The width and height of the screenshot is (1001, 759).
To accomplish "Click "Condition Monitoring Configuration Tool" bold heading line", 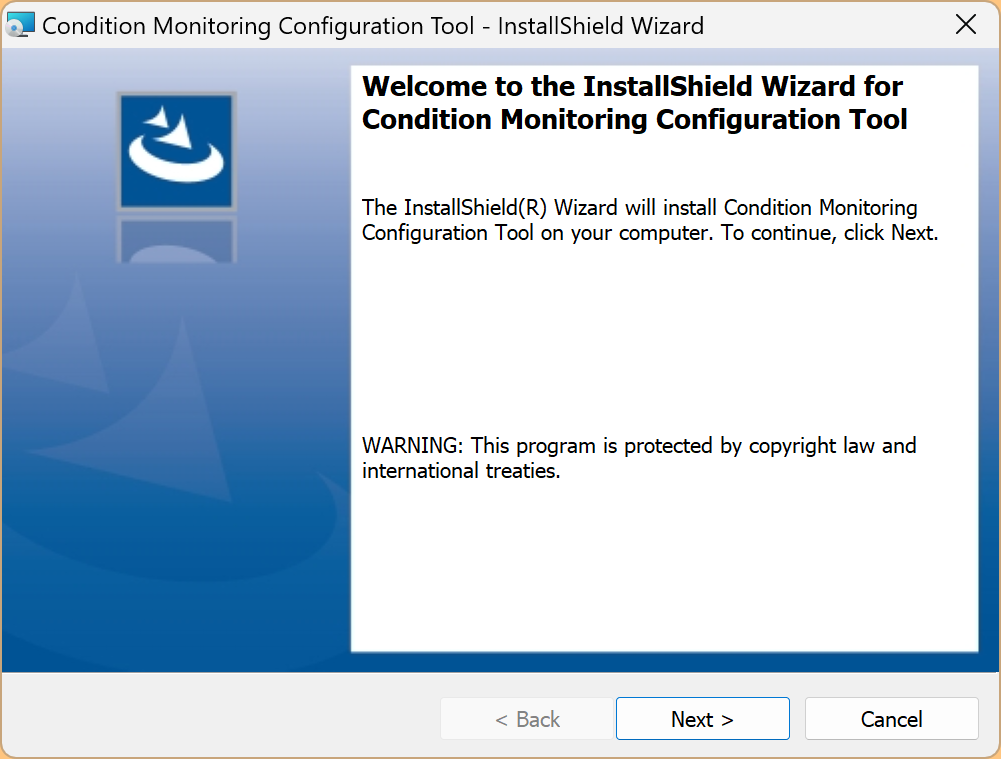I will 634,120.
